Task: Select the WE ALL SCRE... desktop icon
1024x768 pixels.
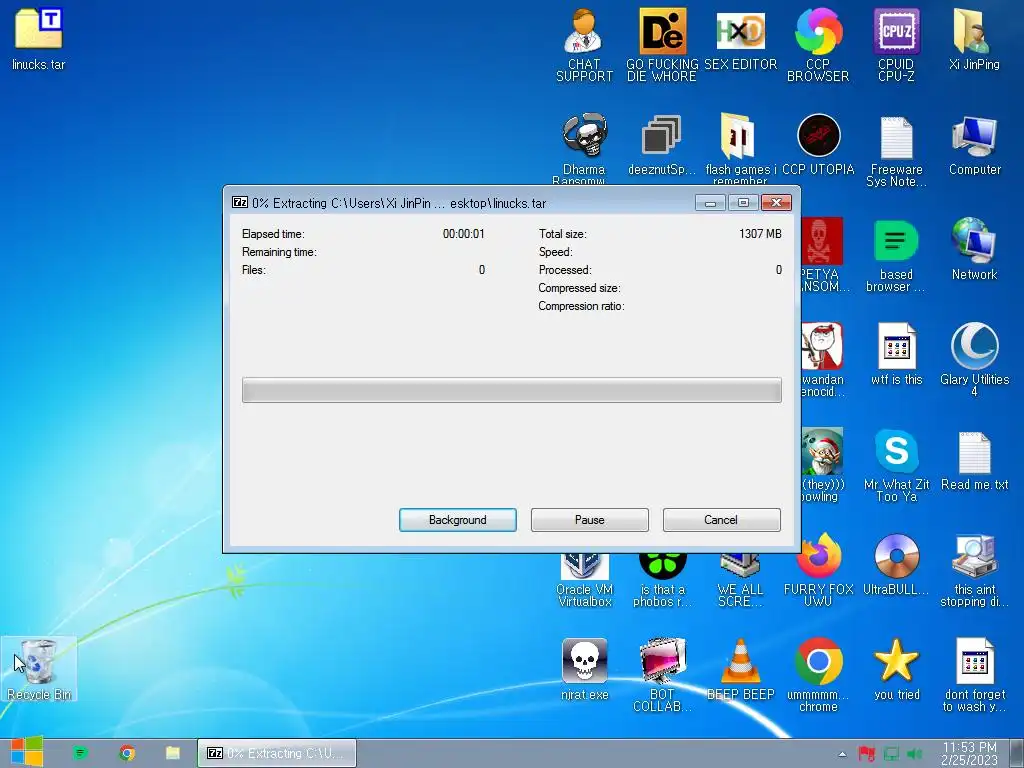Action: pos(740,580)
